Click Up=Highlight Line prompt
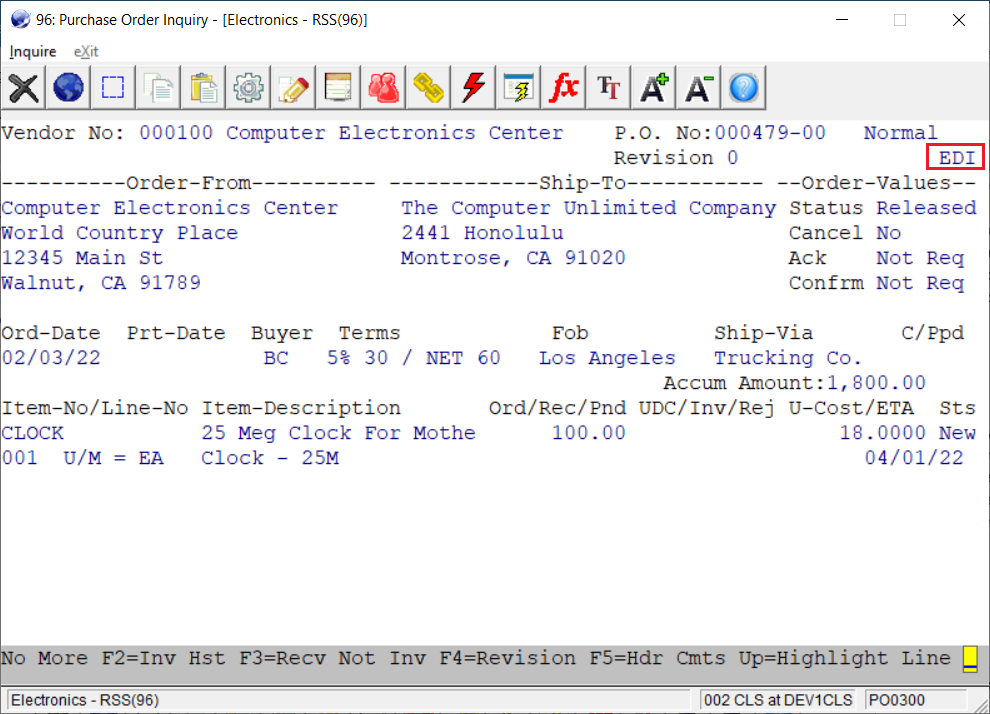990x714 pixels. click(845, 658)
